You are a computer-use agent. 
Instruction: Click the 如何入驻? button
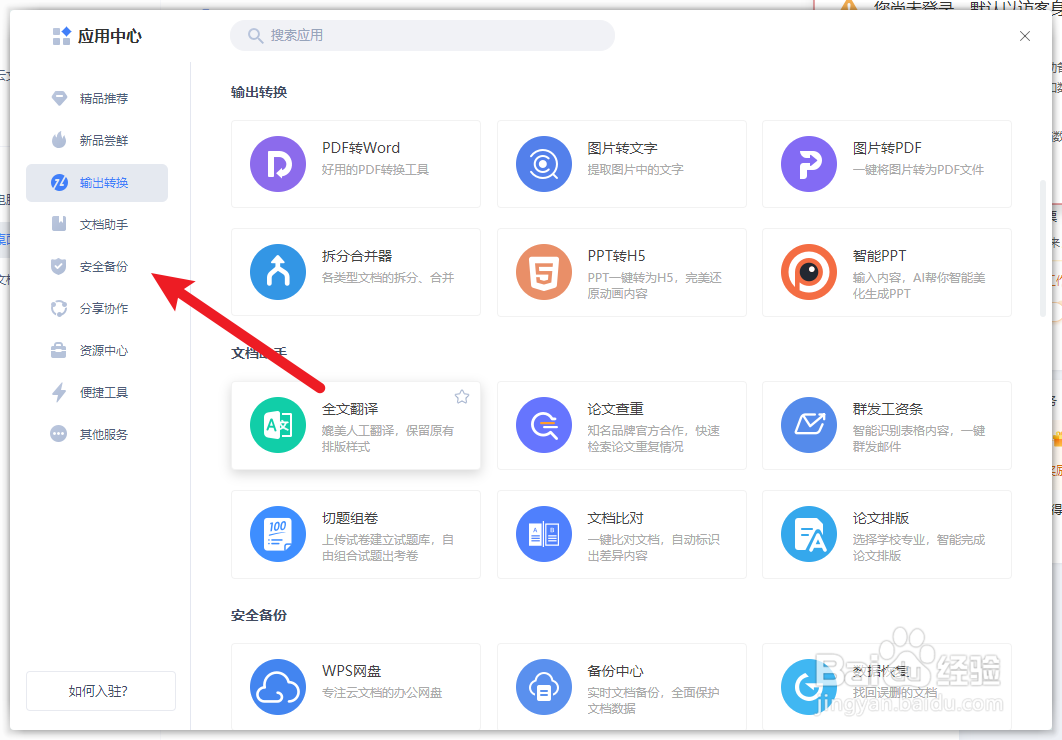tap(101, 691)
